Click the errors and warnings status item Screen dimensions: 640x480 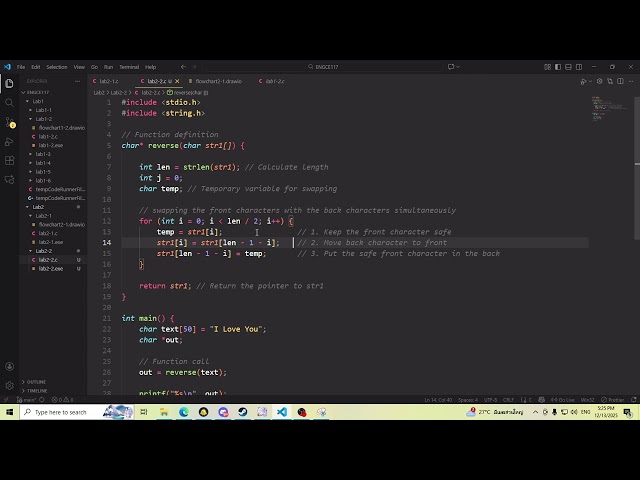62,400
